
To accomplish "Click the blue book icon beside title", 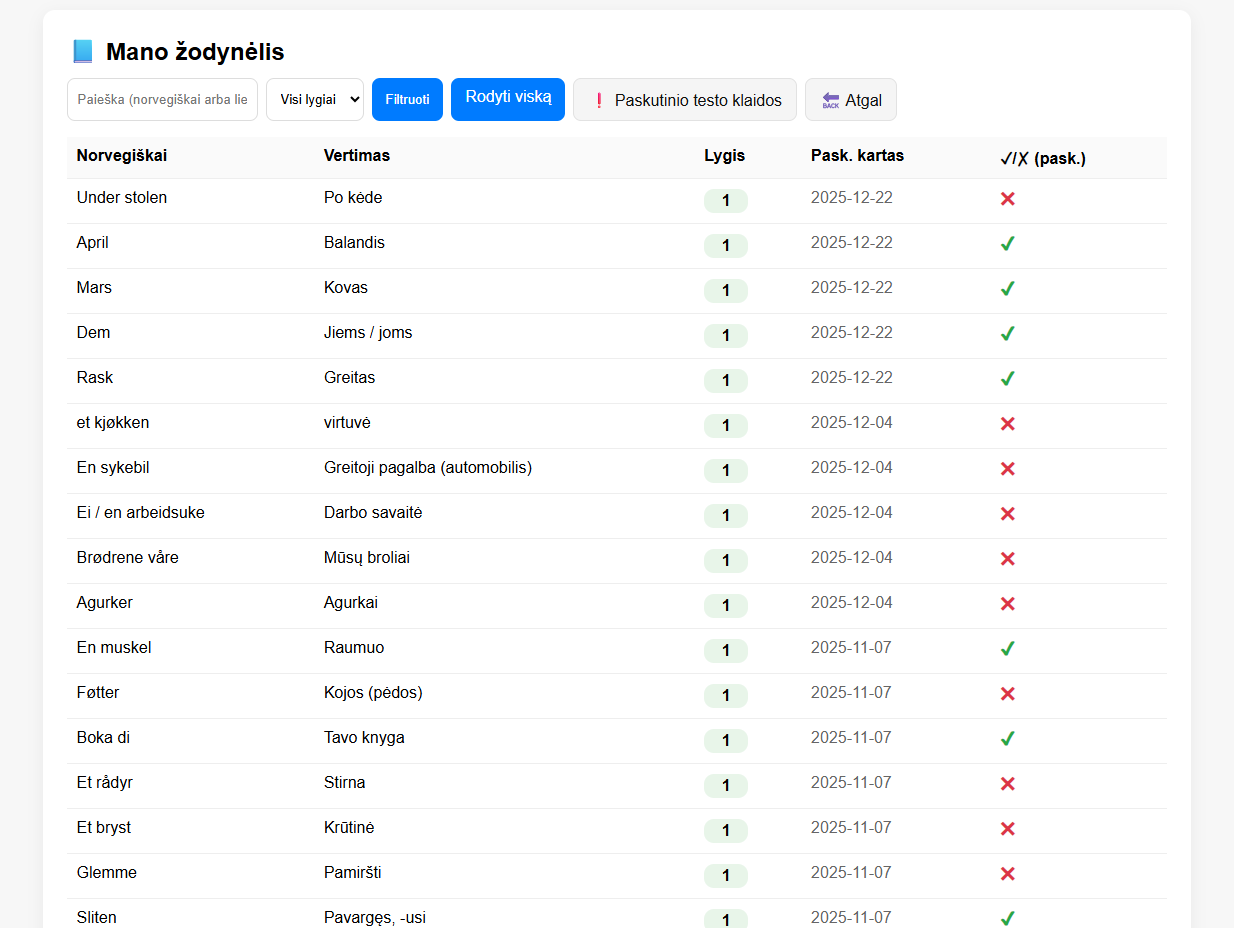I will (x=83, y=52).
